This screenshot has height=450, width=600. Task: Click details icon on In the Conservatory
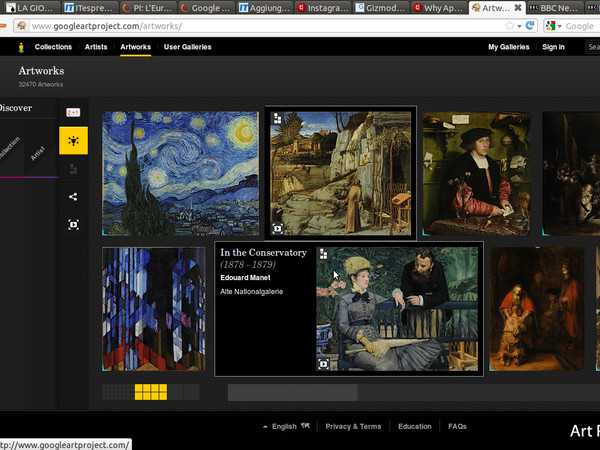point(323,254)
